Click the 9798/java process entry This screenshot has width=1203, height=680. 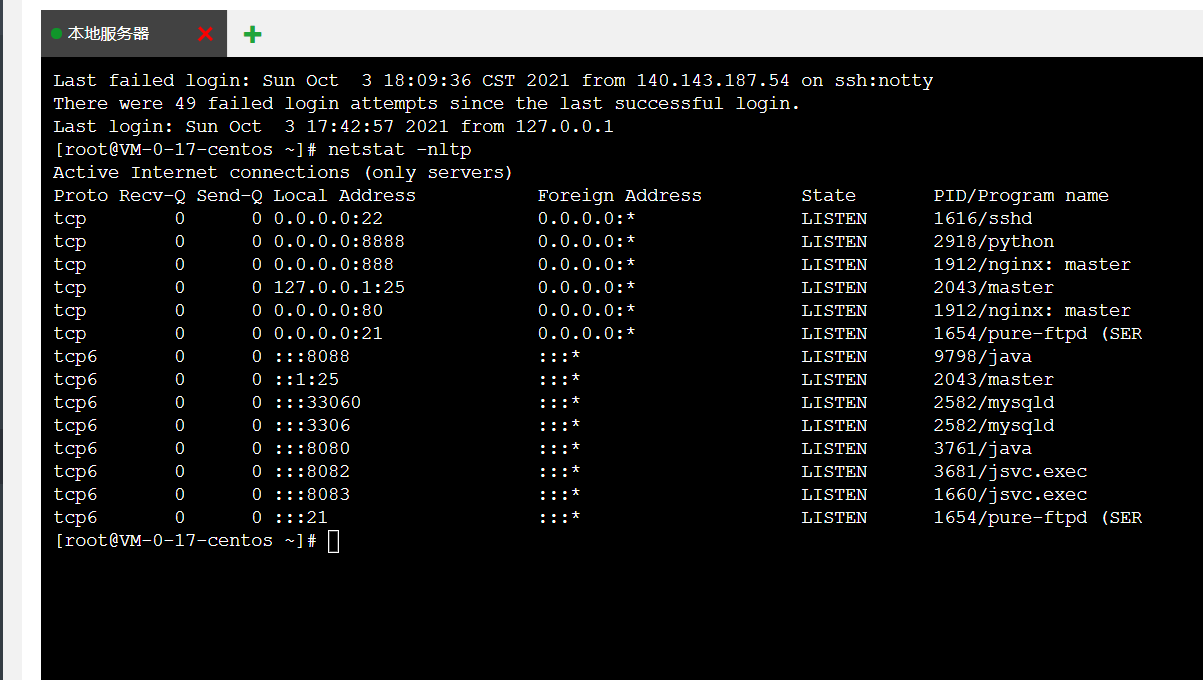tap(983, 357)
